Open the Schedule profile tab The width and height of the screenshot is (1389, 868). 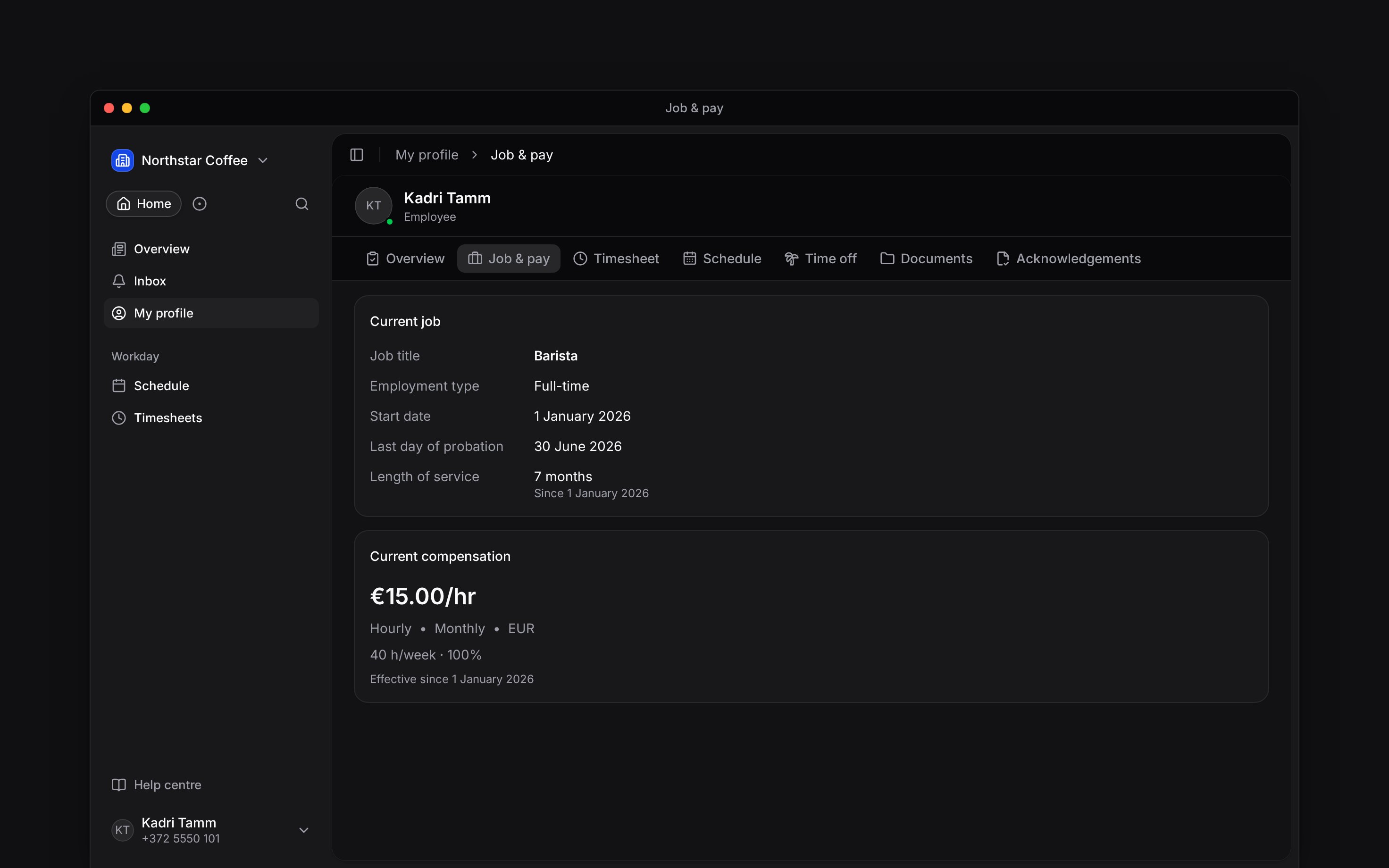click(722, 259)
